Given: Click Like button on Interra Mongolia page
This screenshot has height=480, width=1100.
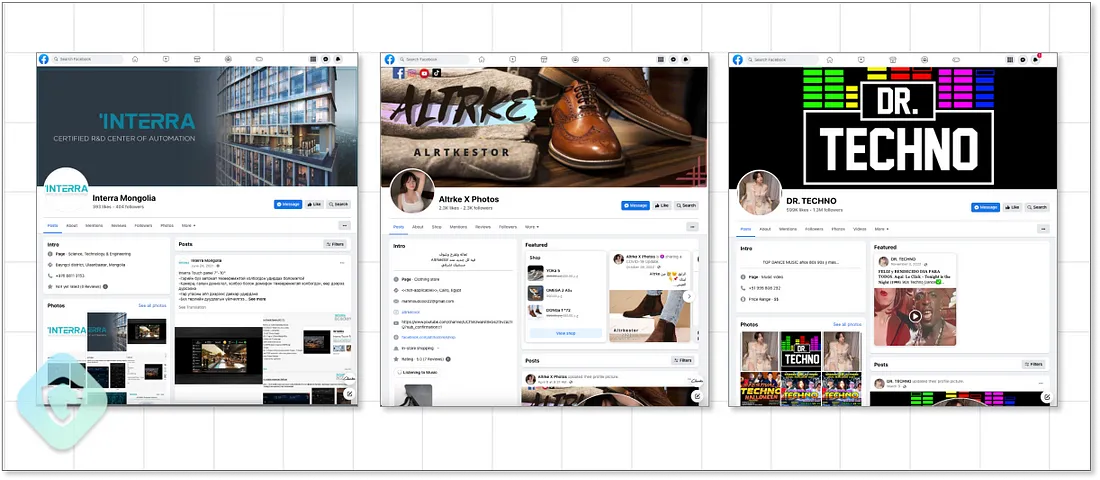Looking at the screenshot, I should click(x=314, y=204).
